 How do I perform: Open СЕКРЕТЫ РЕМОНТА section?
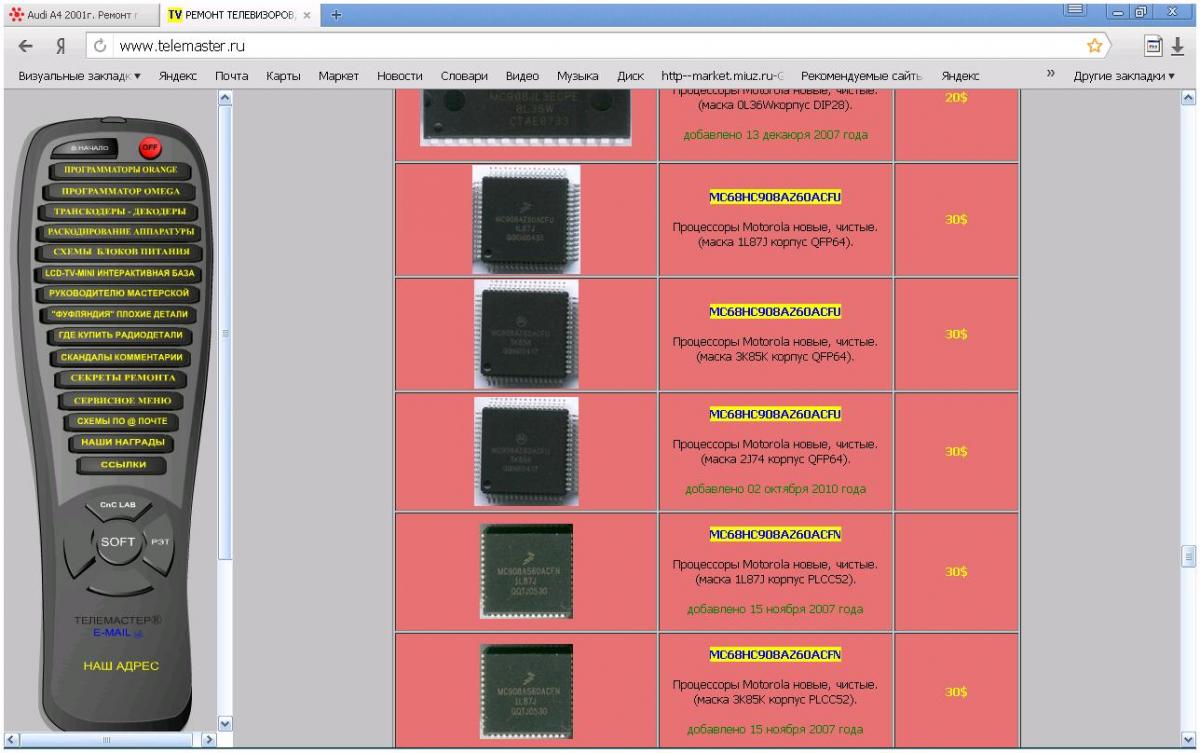(x=121, y=378)
